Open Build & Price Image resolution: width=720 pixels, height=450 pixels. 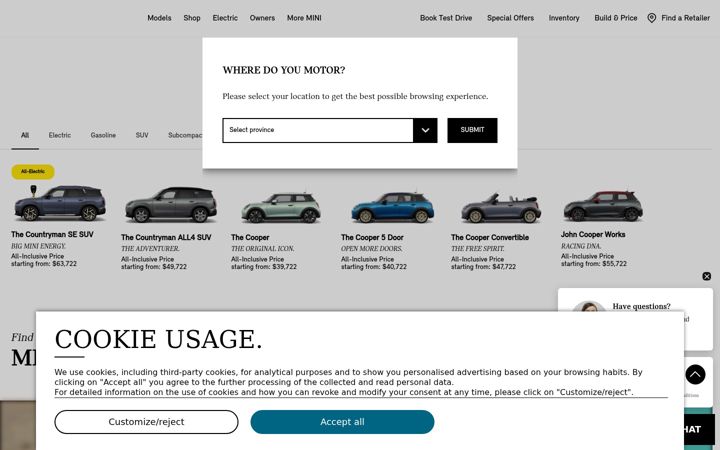[615, 18]
